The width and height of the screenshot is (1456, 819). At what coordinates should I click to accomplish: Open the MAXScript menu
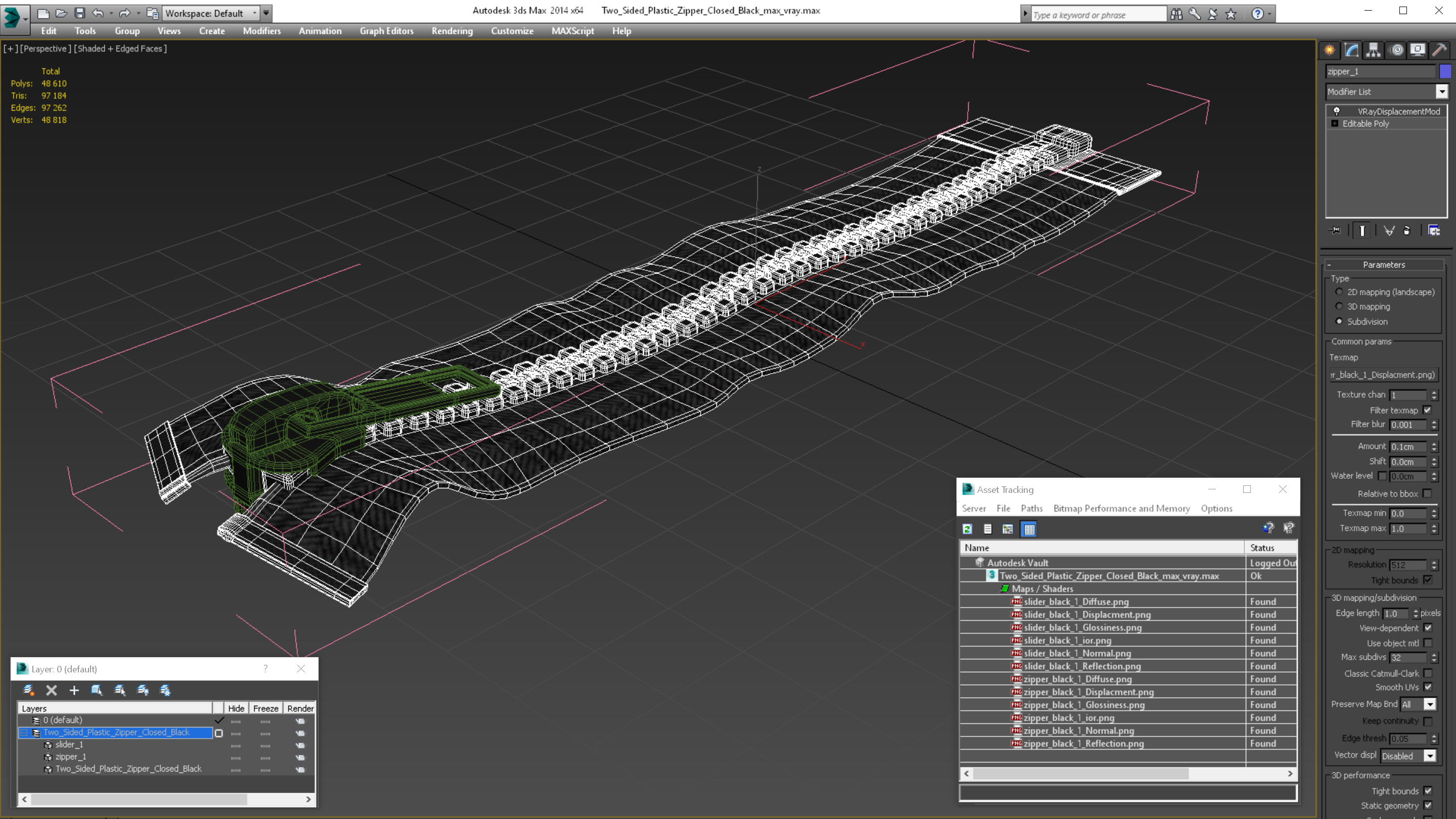tap(573, 31)
